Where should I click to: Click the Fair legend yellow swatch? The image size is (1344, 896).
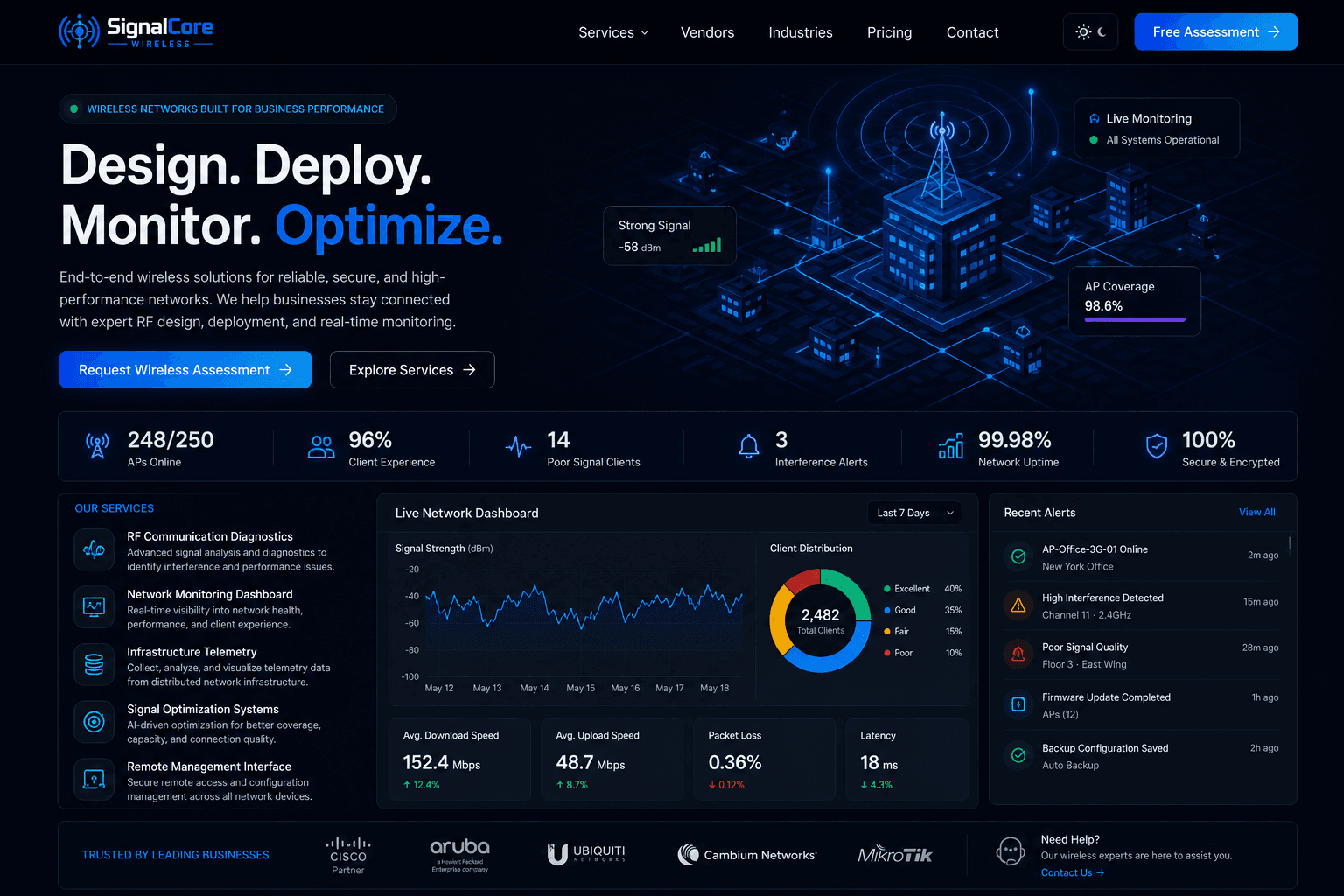[x=887, y=631]
